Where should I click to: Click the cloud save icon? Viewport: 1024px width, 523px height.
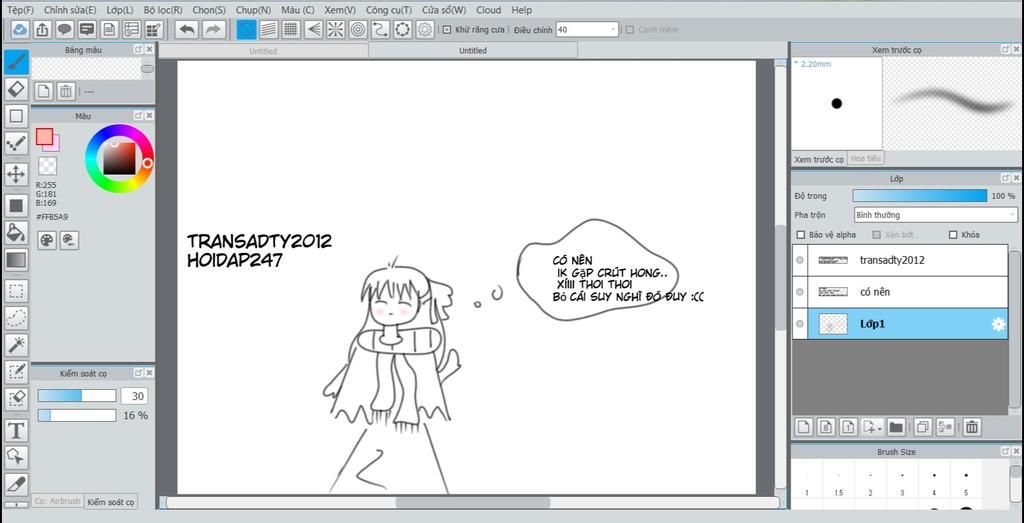click(x=20, y=29)
